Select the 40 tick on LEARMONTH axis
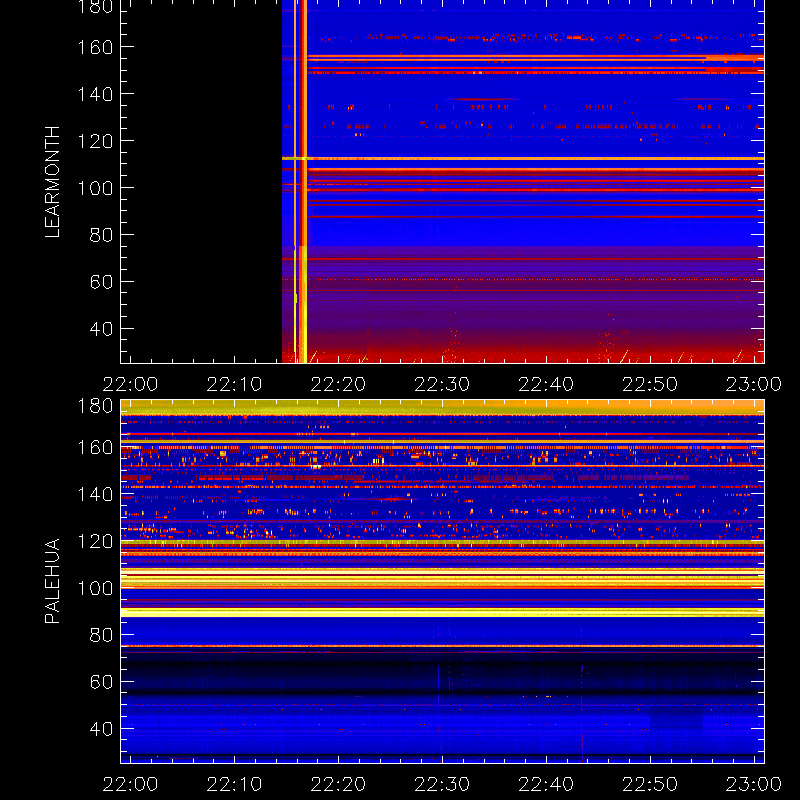 [x=101, y=329]
